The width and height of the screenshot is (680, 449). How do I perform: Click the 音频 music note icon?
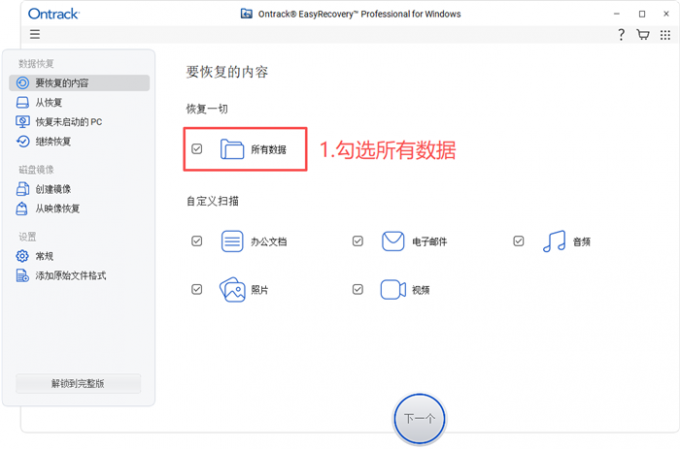click(553, 241)
